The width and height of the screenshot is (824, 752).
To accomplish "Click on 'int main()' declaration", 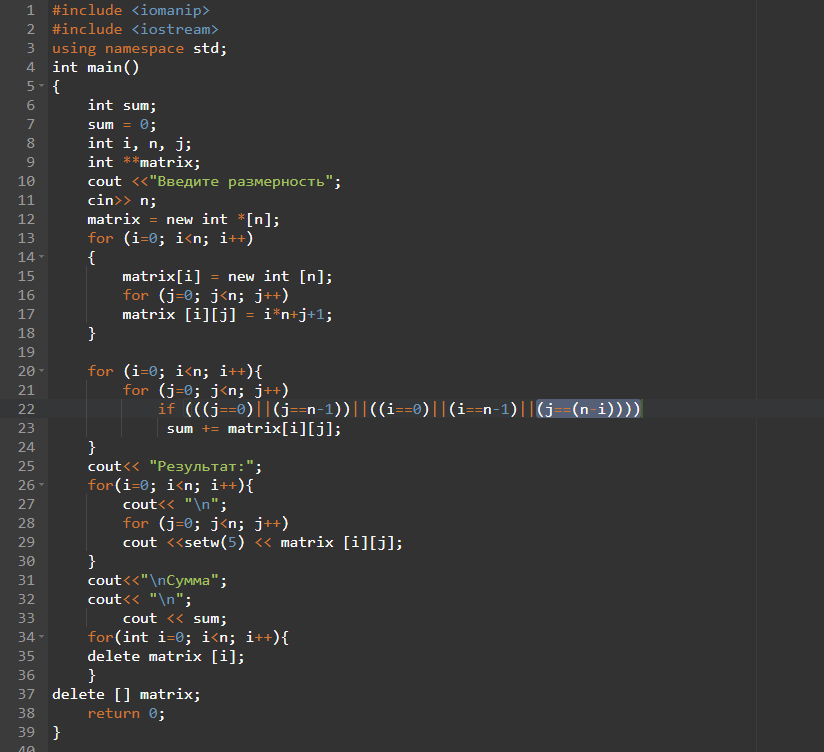I will coord(96,67).
